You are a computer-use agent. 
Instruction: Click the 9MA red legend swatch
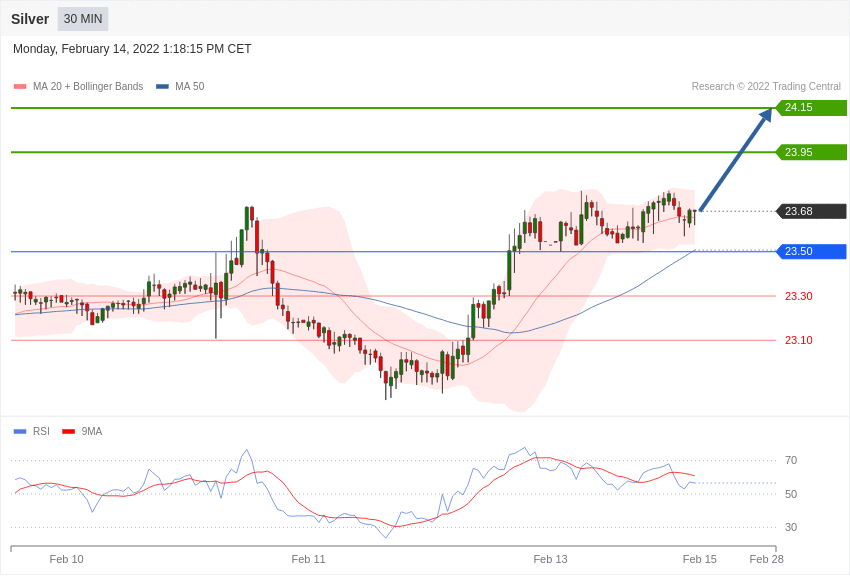68,432
